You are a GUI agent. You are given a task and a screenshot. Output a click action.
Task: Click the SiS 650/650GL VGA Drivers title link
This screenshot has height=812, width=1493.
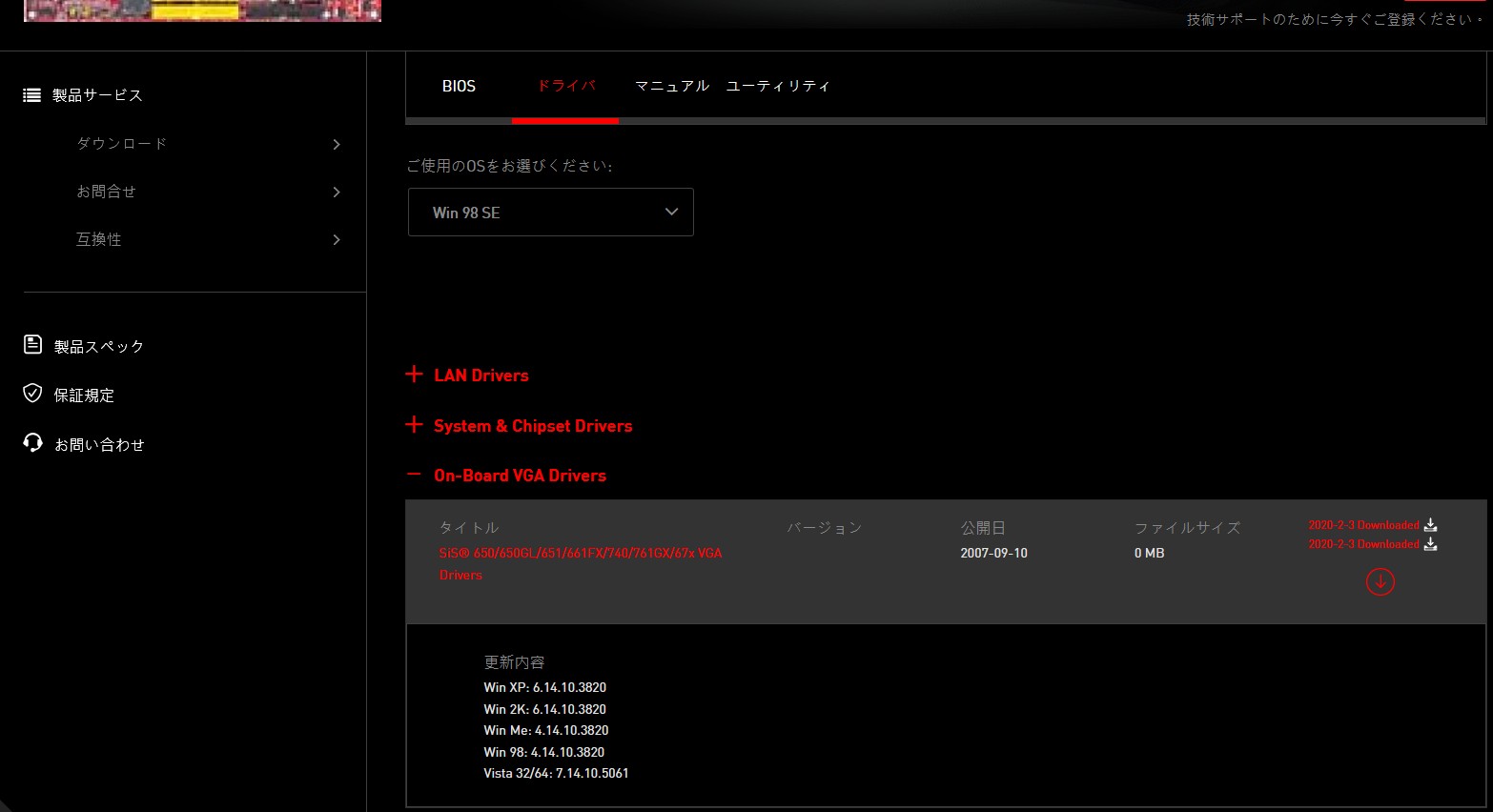tap(581, 563)
